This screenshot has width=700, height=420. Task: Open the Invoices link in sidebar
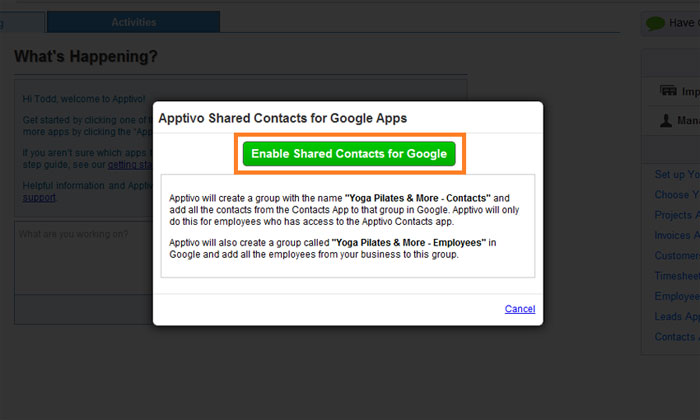click(676, 235)
